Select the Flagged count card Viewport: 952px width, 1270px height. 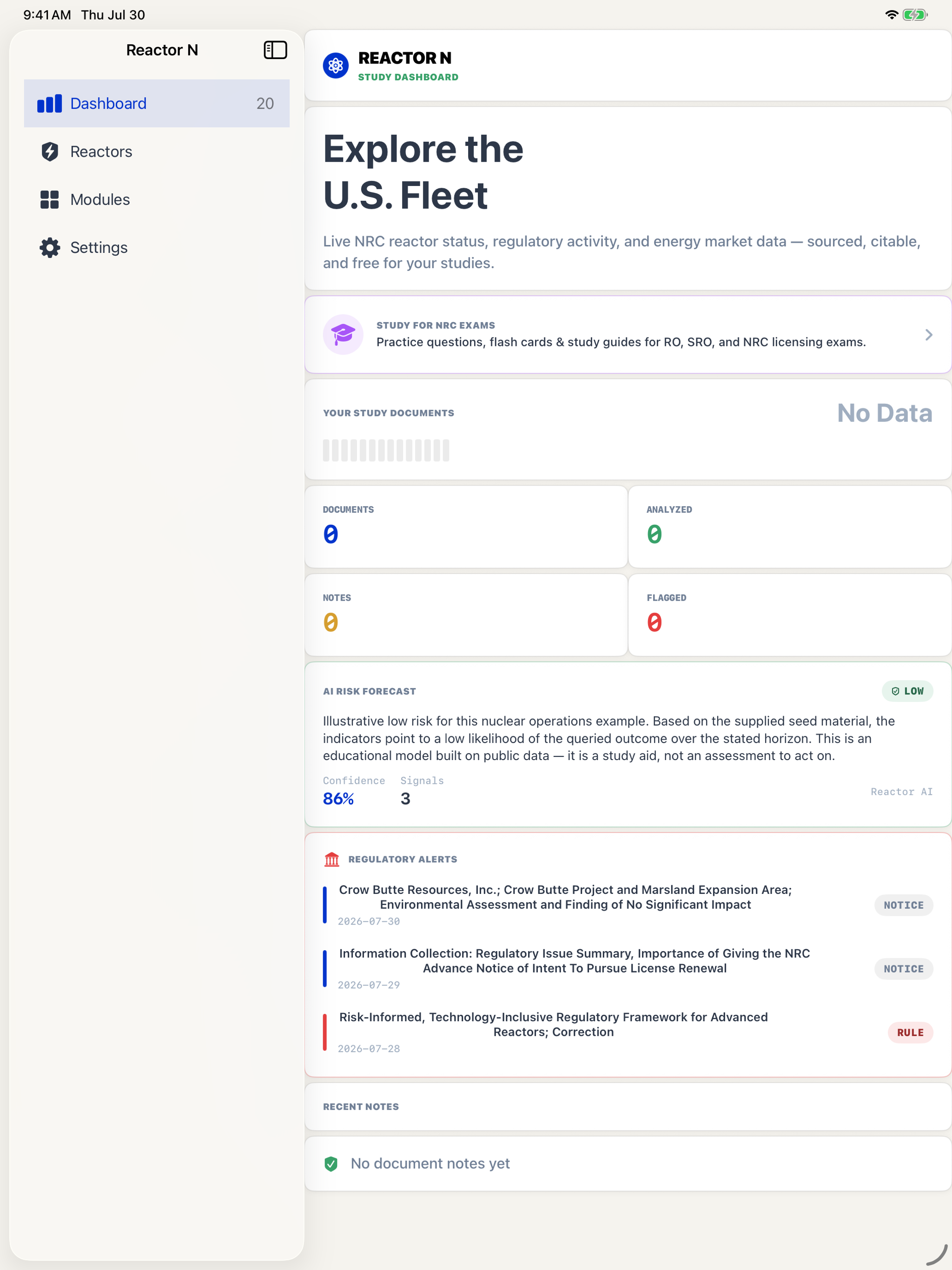coord(789,615)
